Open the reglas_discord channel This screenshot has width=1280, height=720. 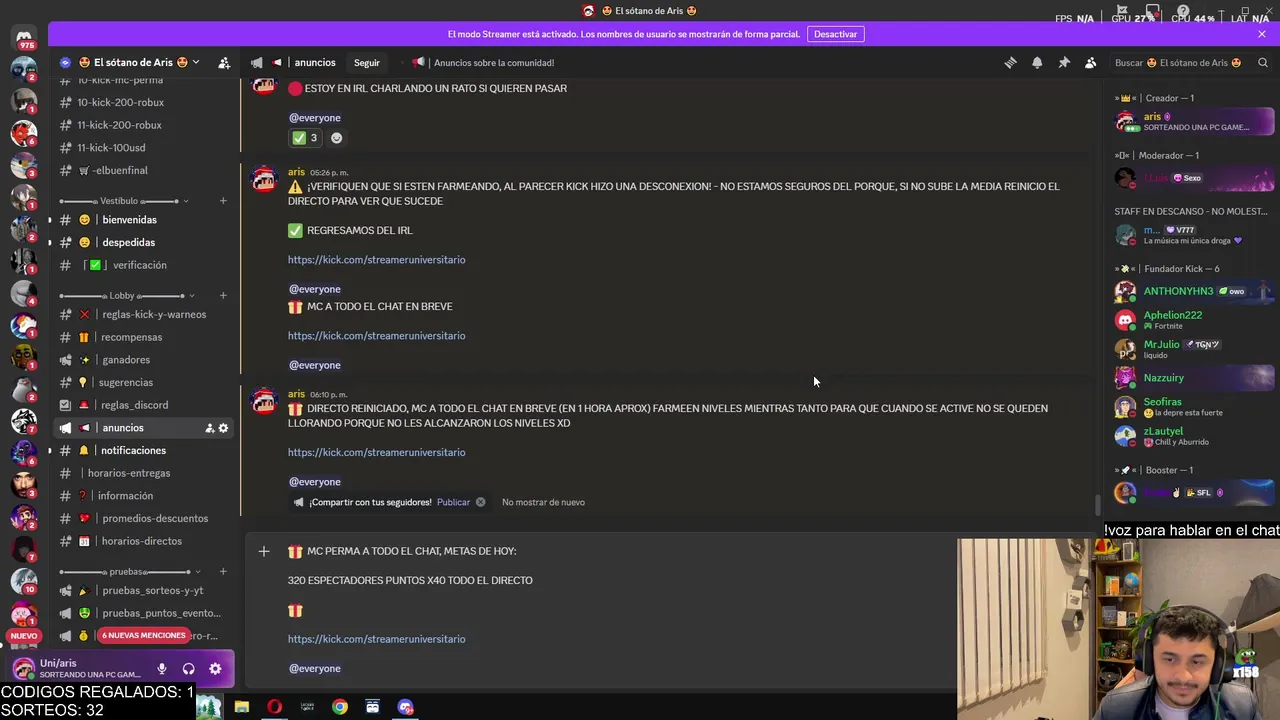pyautogui.click(x=143, y=405)
